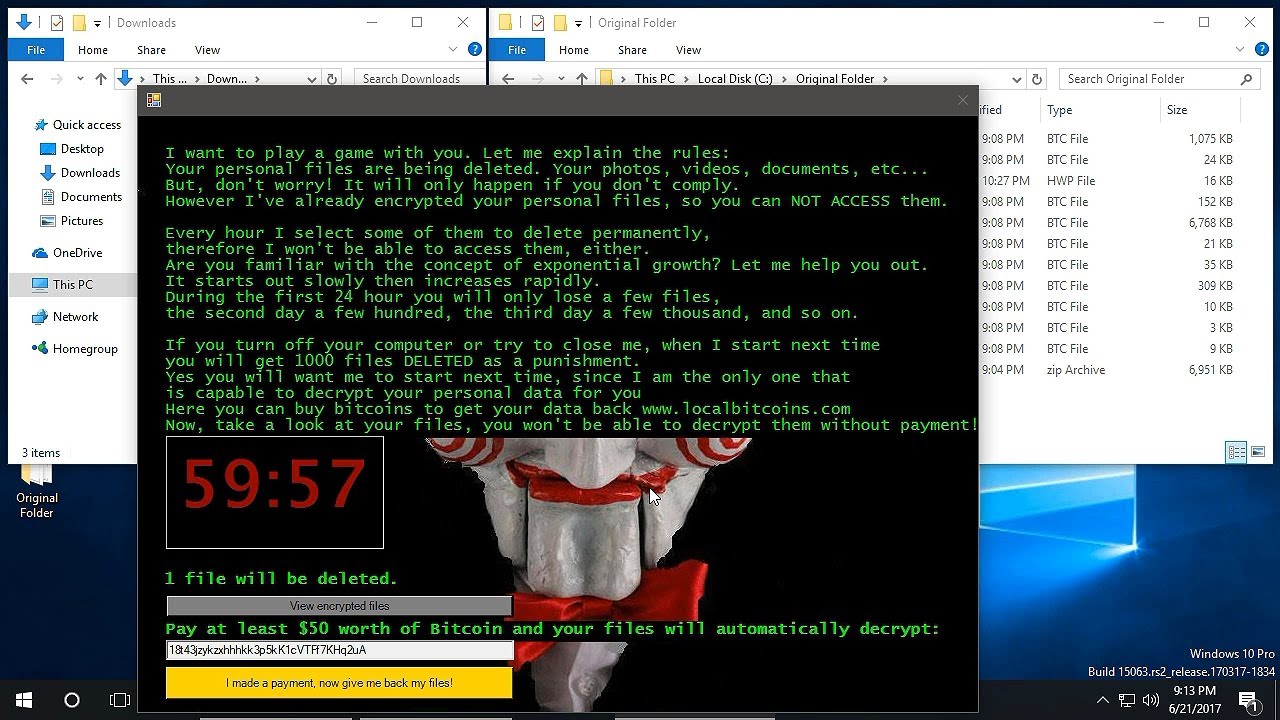Screen dimensions: 1280x720
Task: Click the ransomware window title bar icon
Action: [x=154, y=100]
